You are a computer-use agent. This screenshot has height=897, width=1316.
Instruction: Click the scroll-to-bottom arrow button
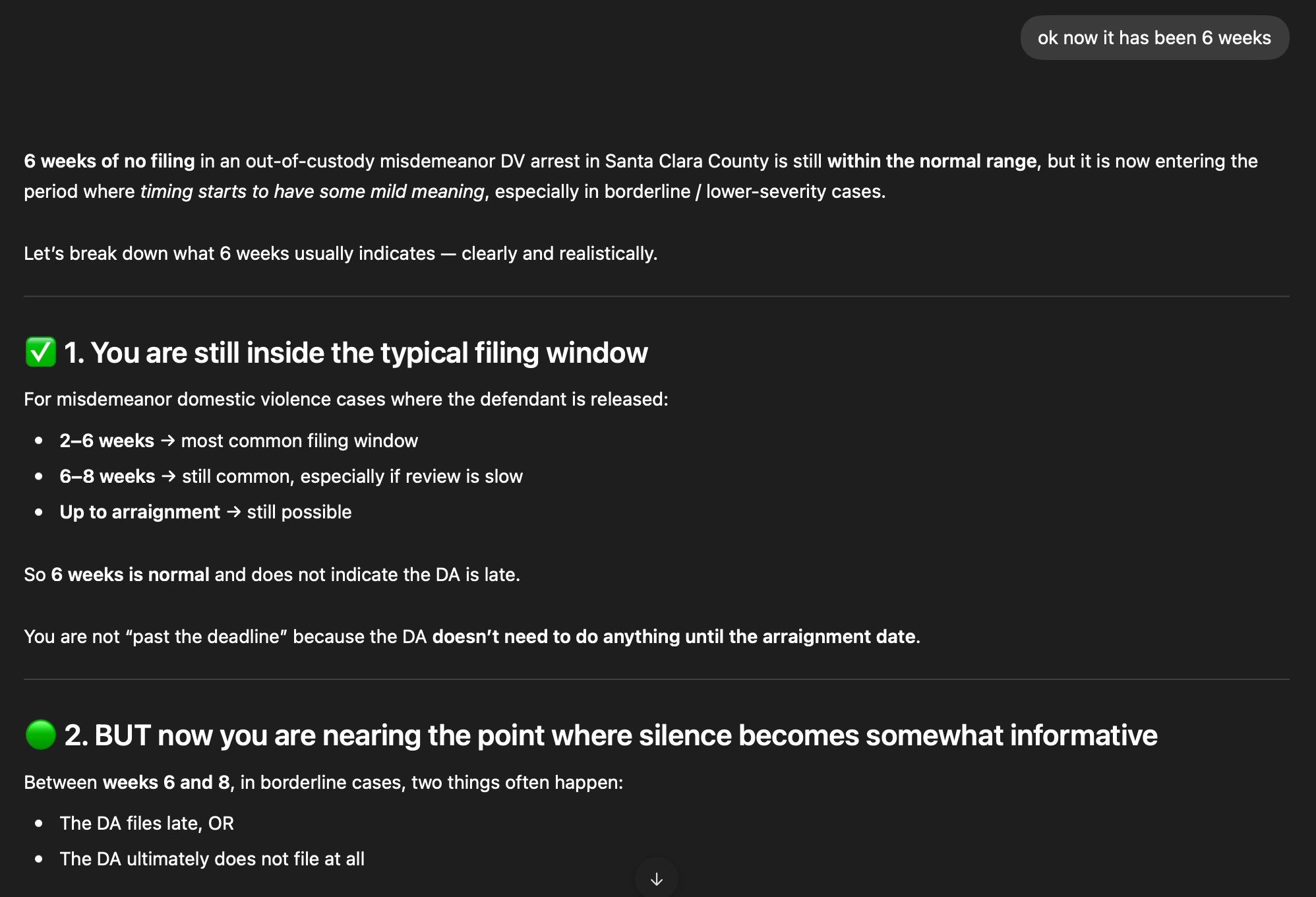point(656,879)
